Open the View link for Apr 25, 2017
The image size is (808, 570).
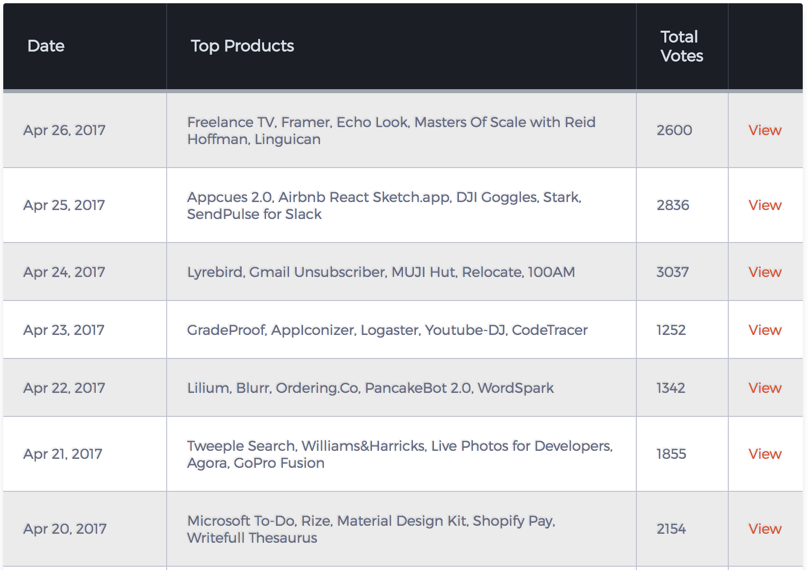(765, 205)
